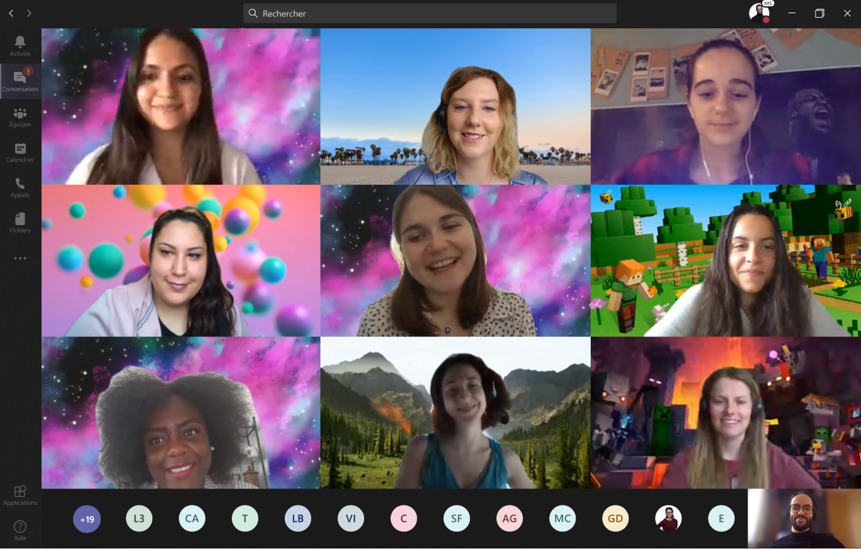The width and height of the screenshot is (861, 549).
Task: Open the Calendrier view
Action: point(20,152)
